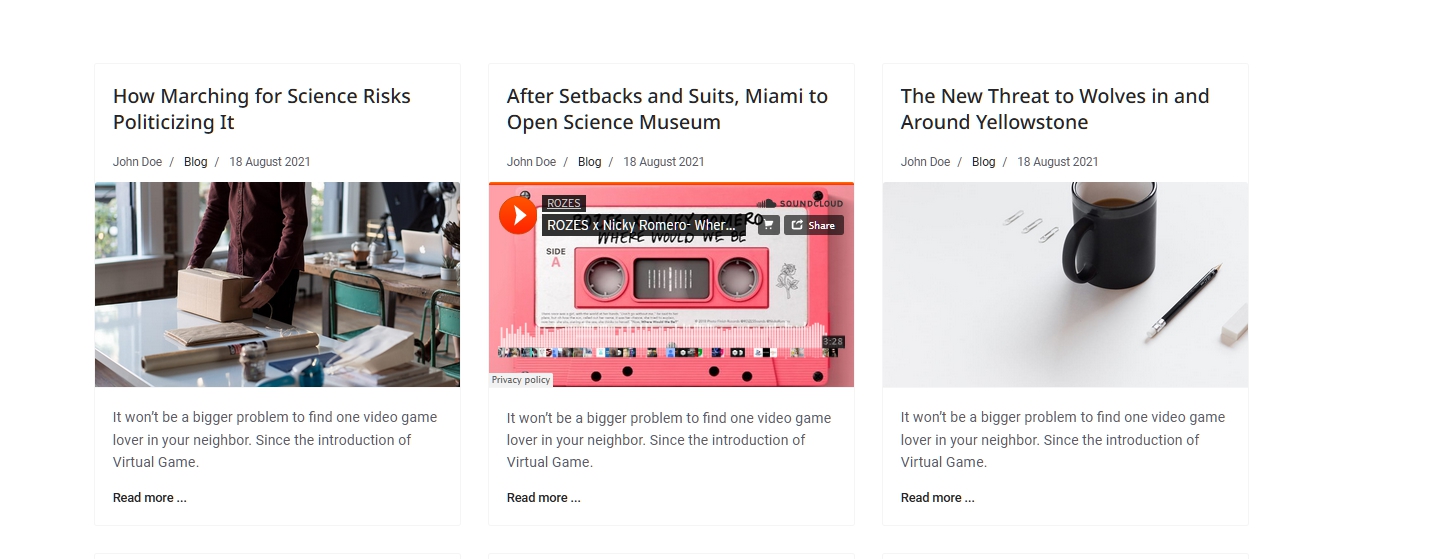
Task: Open the Wolves in Yellowstone article title
Action: click(x=1054, y=109)
